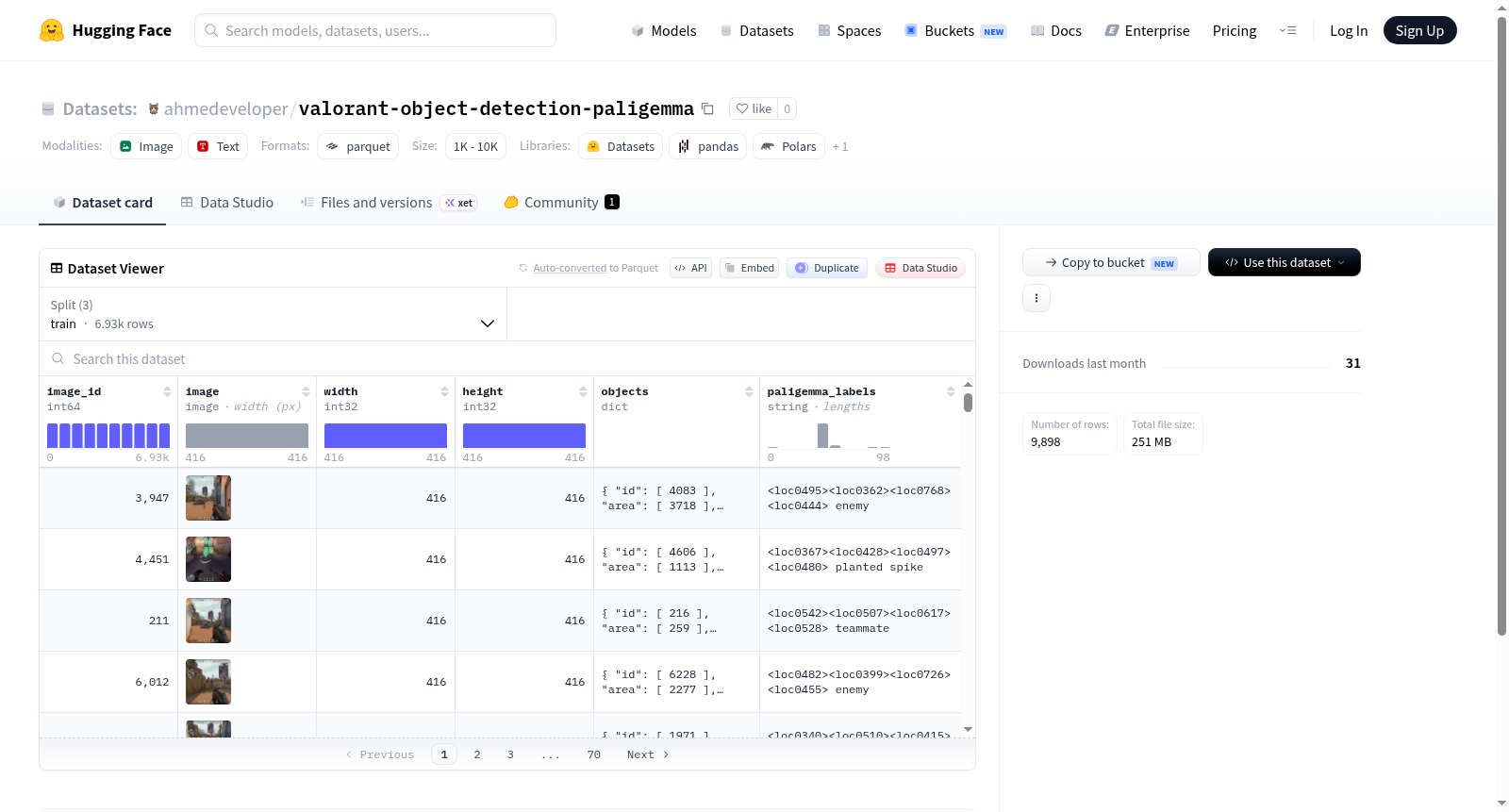Open the Spaces menu item

tap(850, 31)
